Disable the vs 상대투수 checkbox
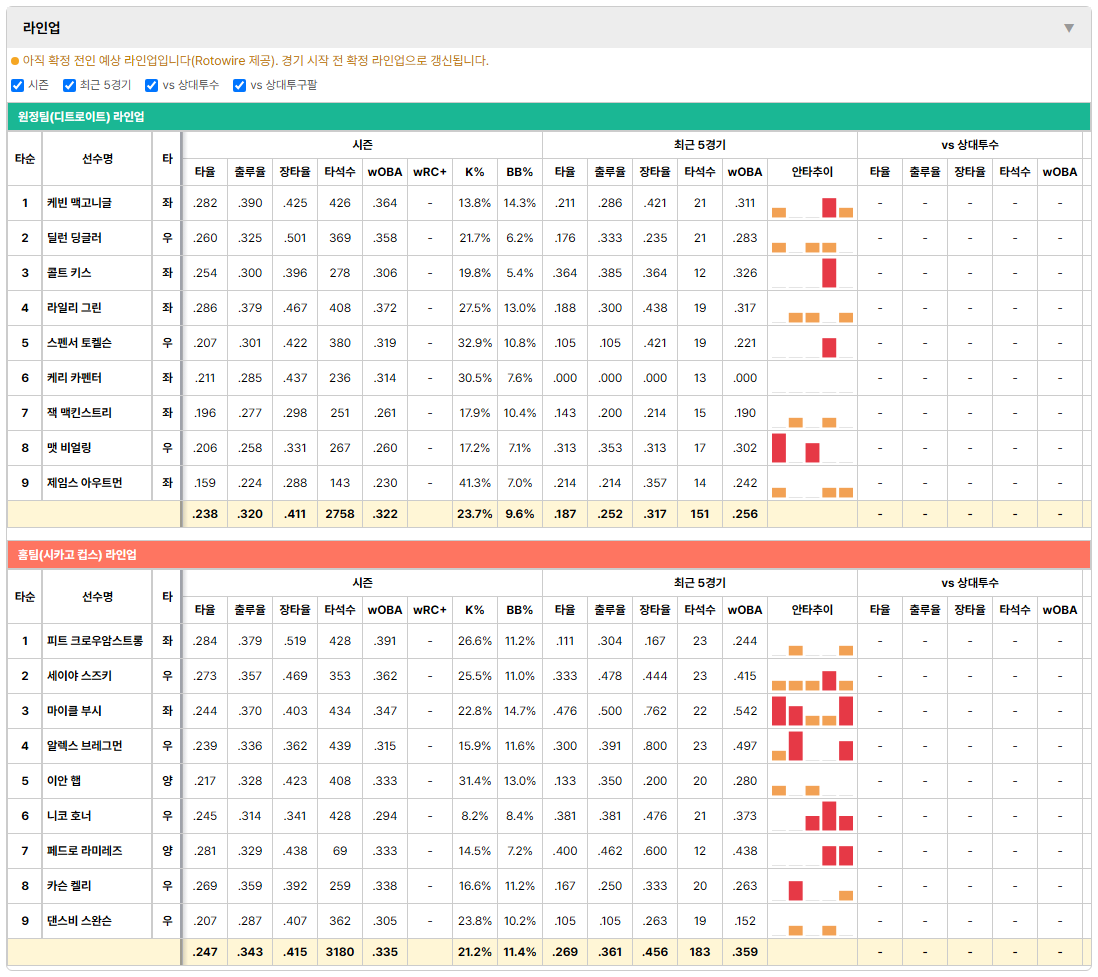 (x=151, y=85)
